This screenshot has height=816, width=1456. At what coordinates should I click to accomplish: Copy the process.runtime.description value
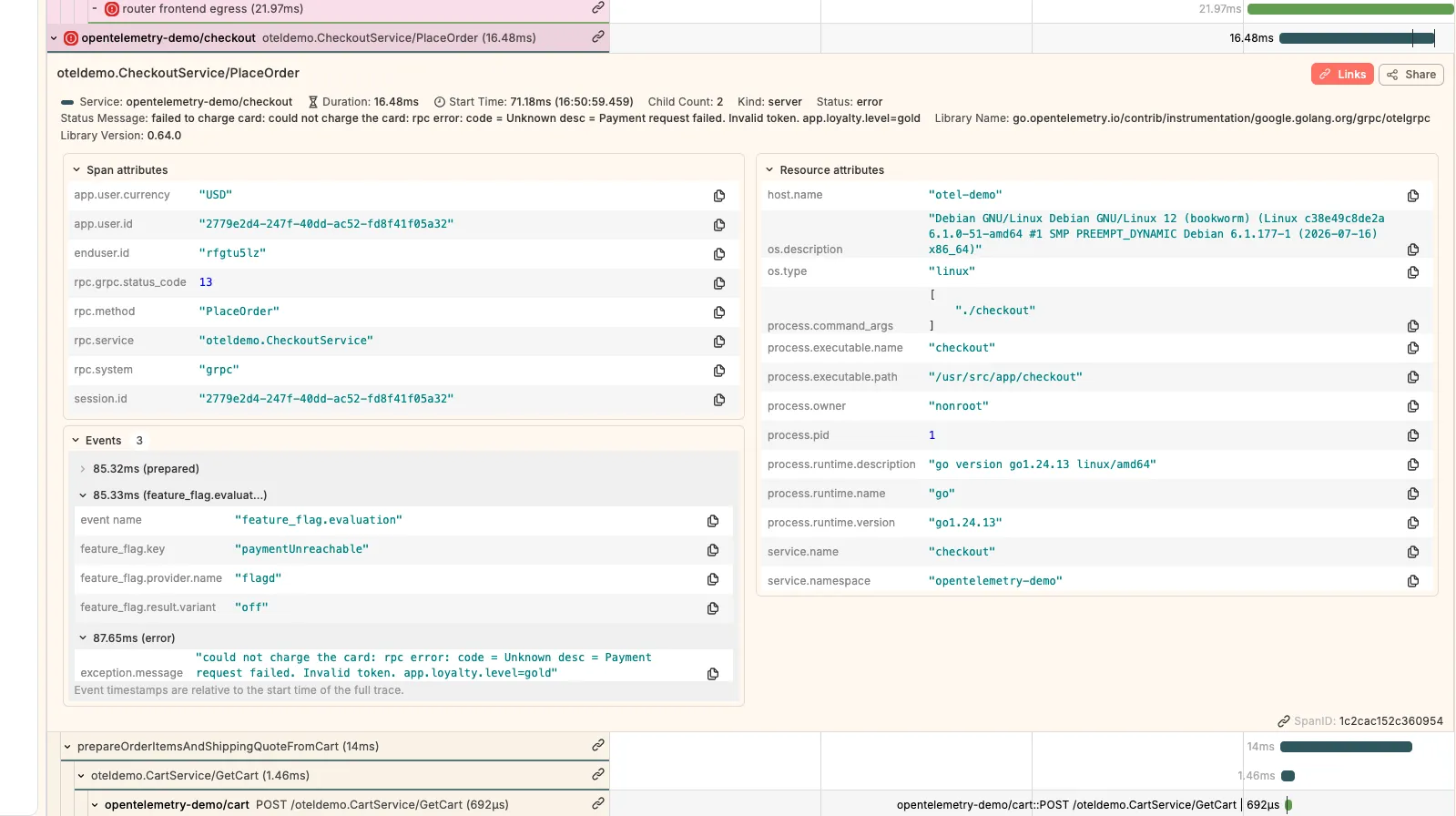[1413, 464]
